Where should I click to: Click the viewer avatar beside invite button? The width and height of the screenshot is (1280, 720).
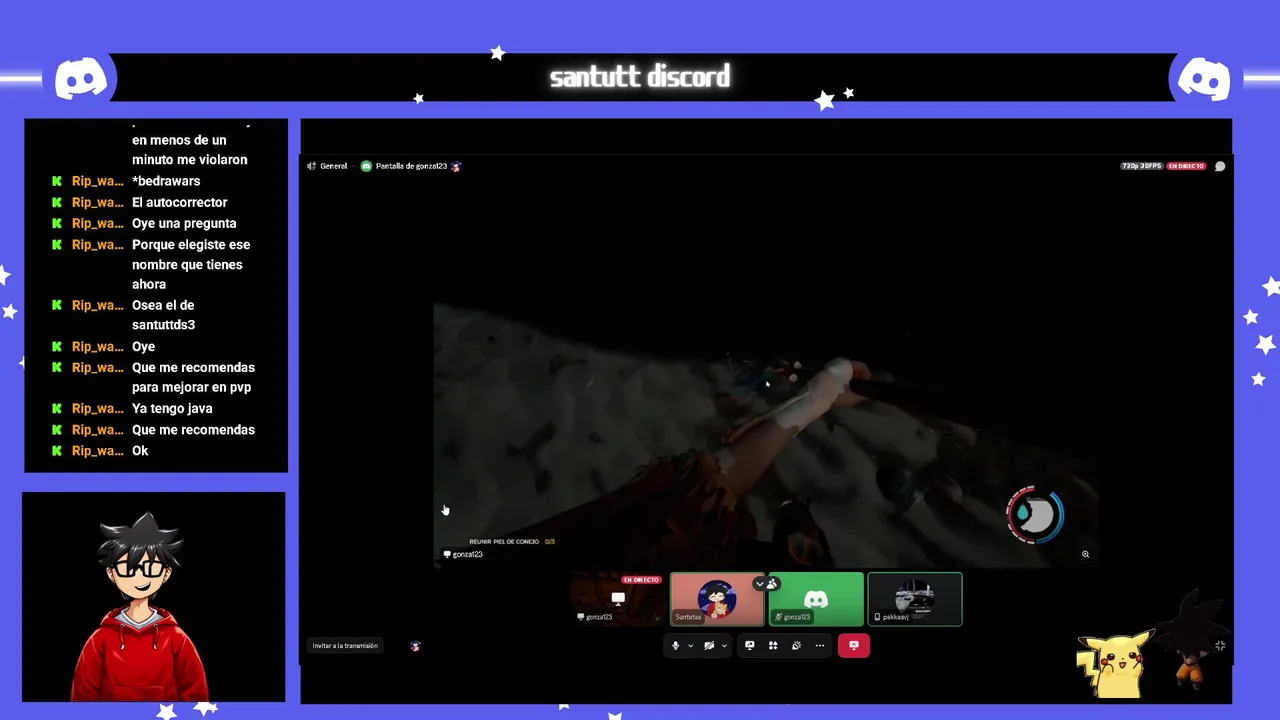[415, 646]
